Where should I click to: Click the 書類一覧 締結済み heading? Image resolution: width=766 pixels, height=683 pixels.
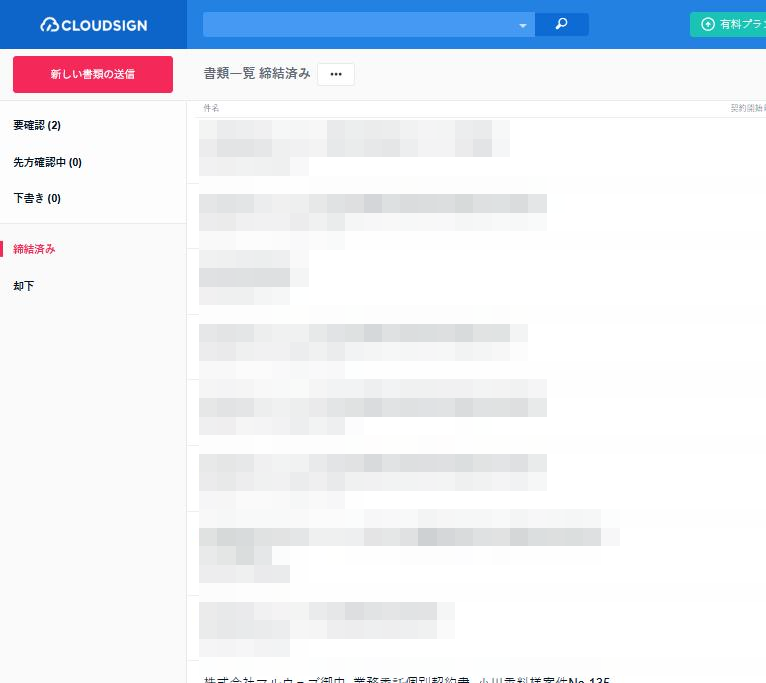coord(257,73)
